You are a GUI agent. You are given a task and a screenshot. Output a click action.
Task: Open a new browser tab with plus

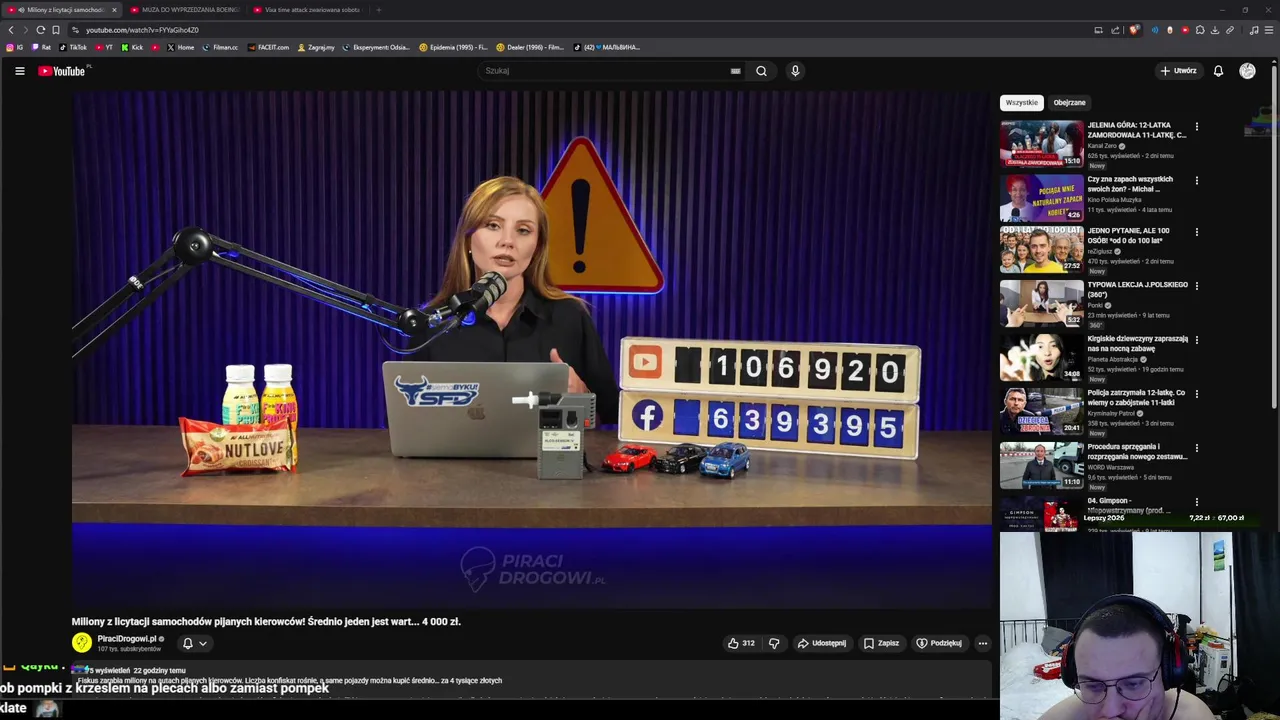(378, 10)
